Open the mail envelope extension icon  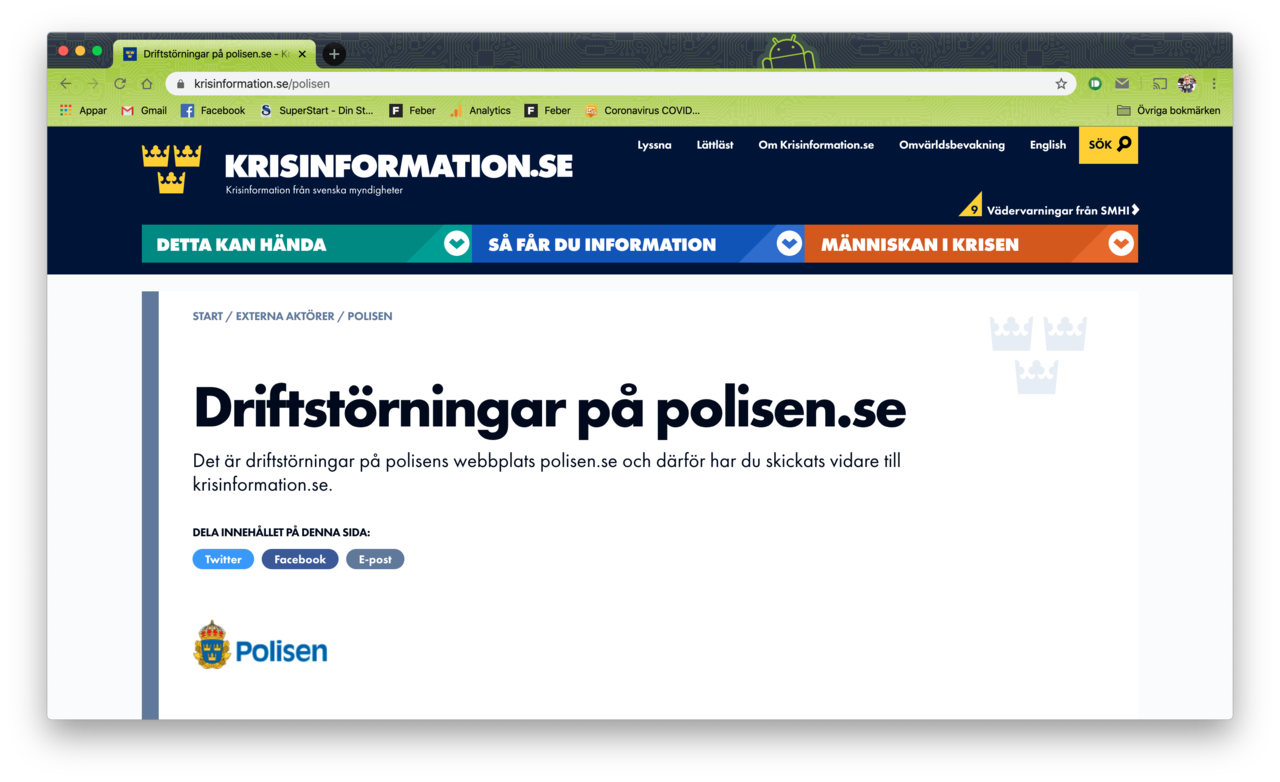(x=1122, y=84)
